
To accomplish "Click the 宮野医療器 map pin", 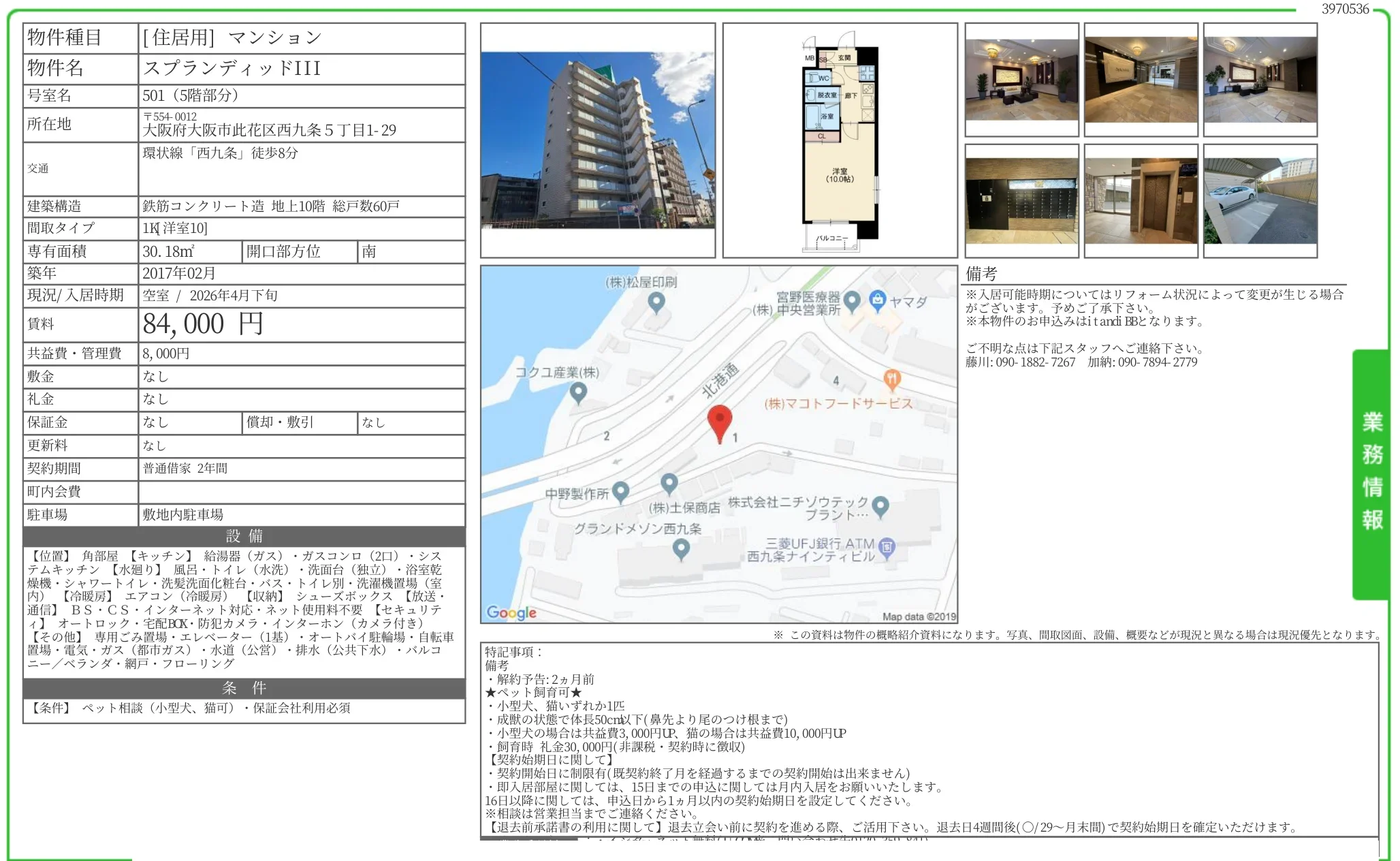I will 852,300.
